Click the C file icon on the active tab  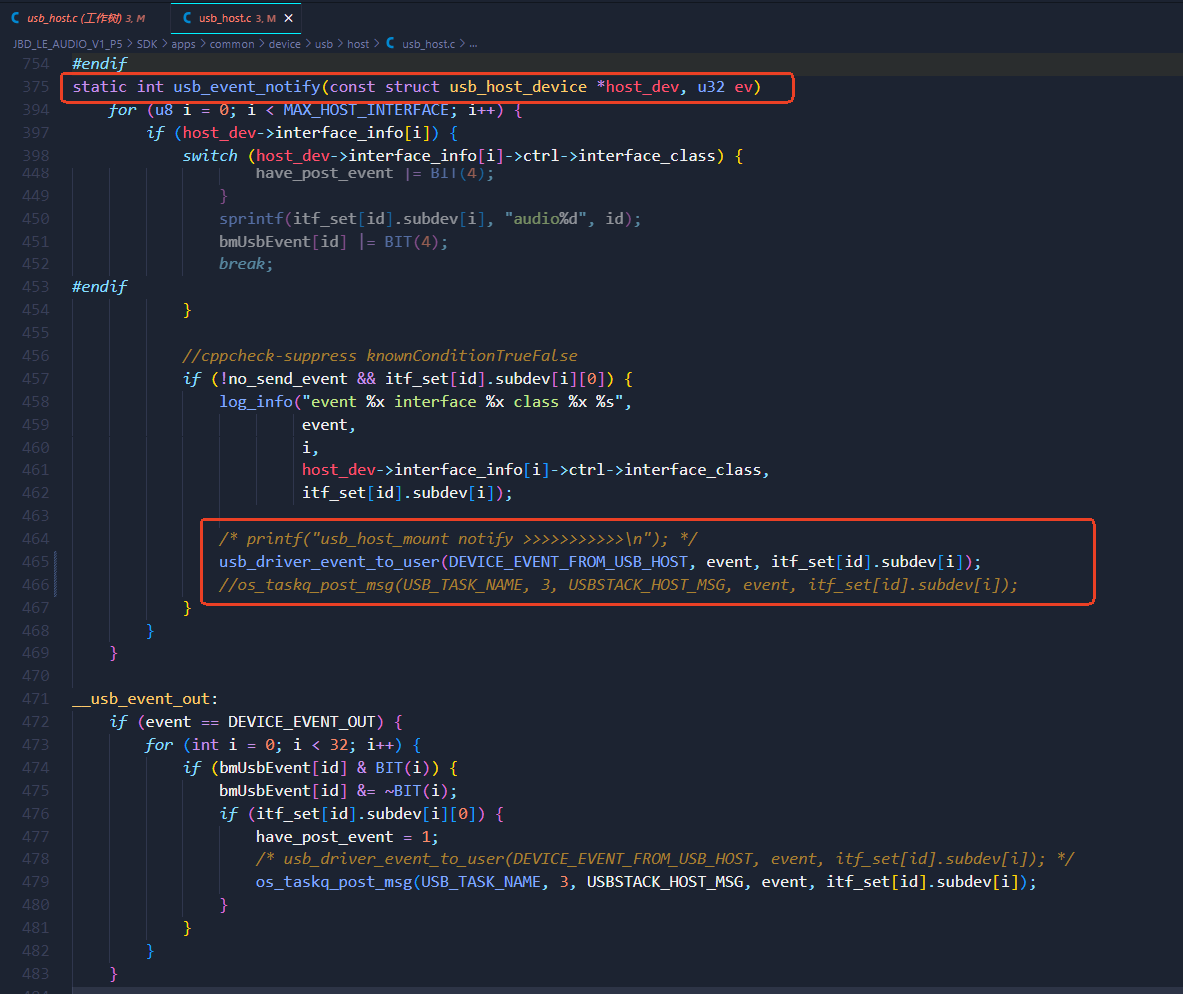(x=187, y=17)
